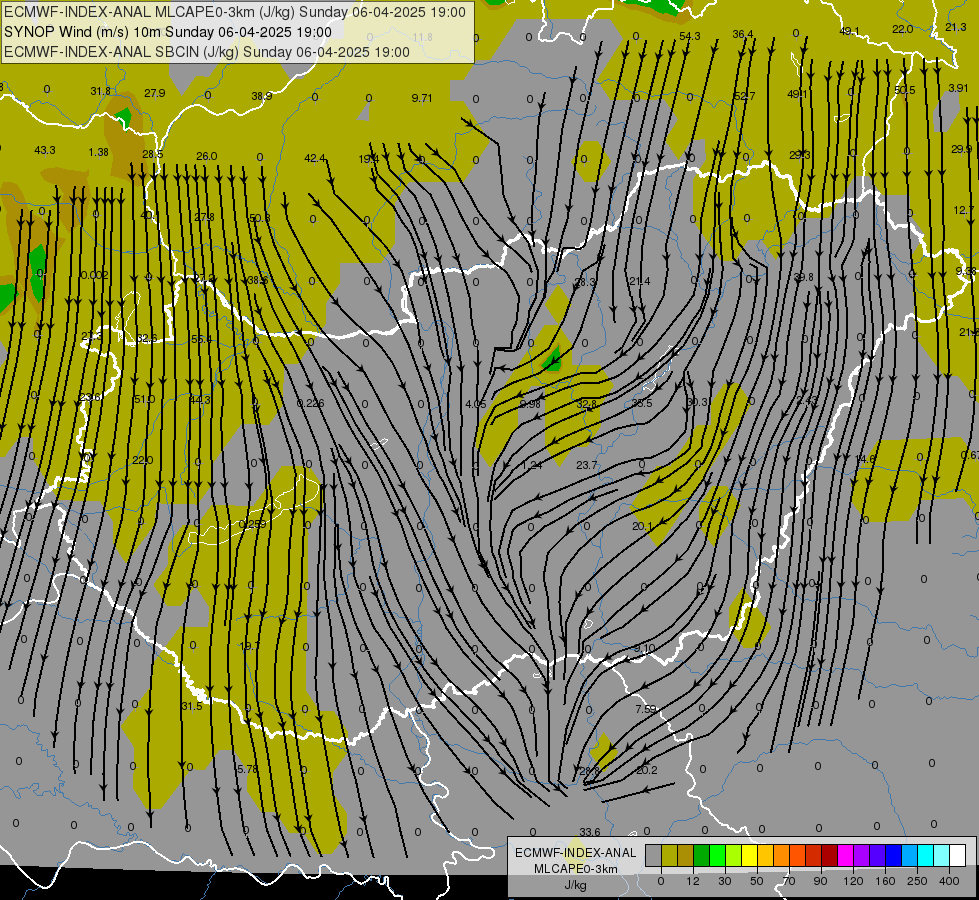Click the SBCIN header line

(207, 52)
